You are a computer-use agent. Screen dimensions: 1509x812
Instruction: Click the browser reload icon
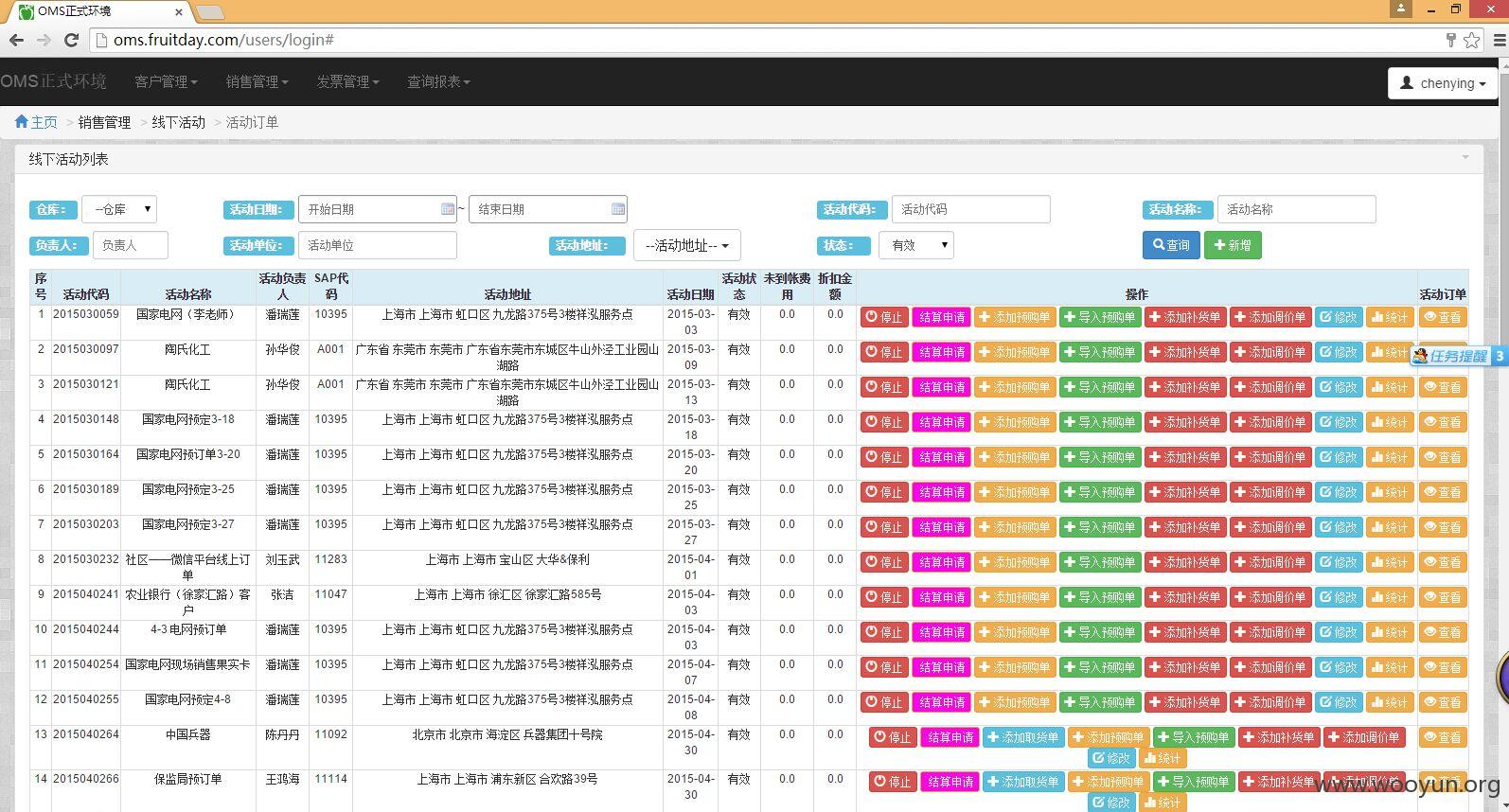[x=71, y=40]
